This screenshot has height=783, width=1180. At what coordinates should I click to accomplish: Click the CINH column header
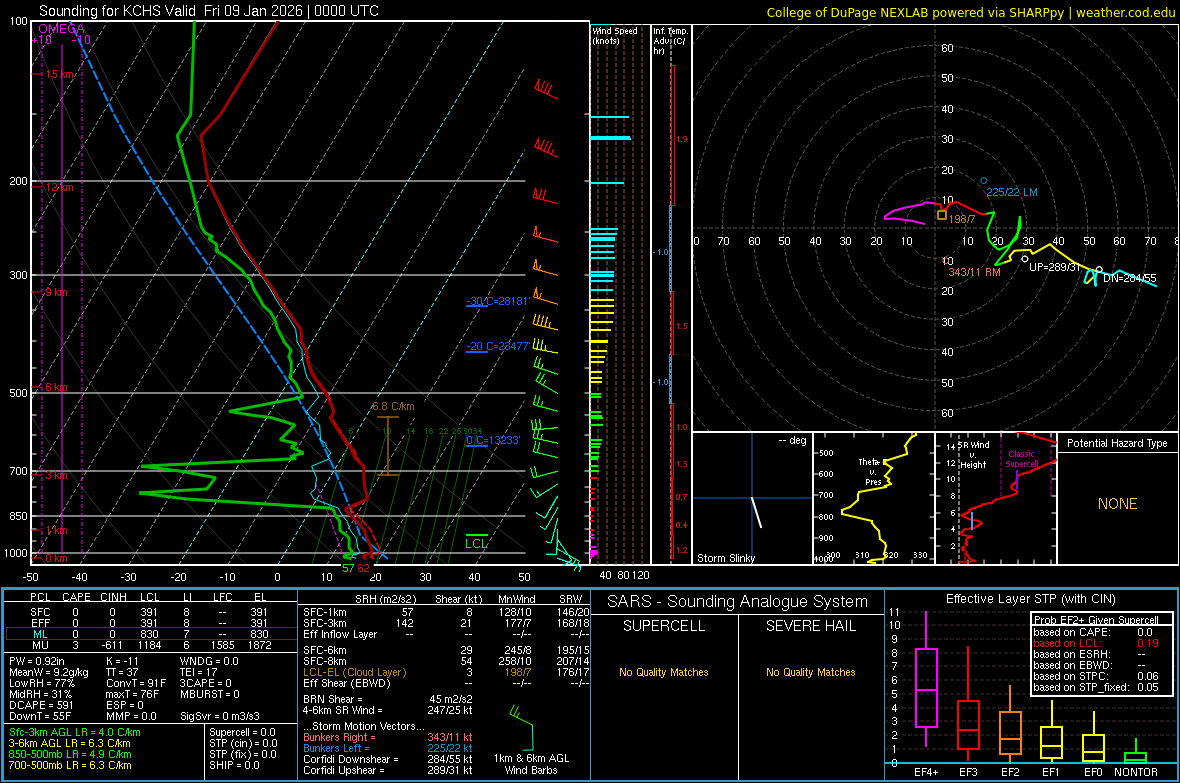(114, 597)
